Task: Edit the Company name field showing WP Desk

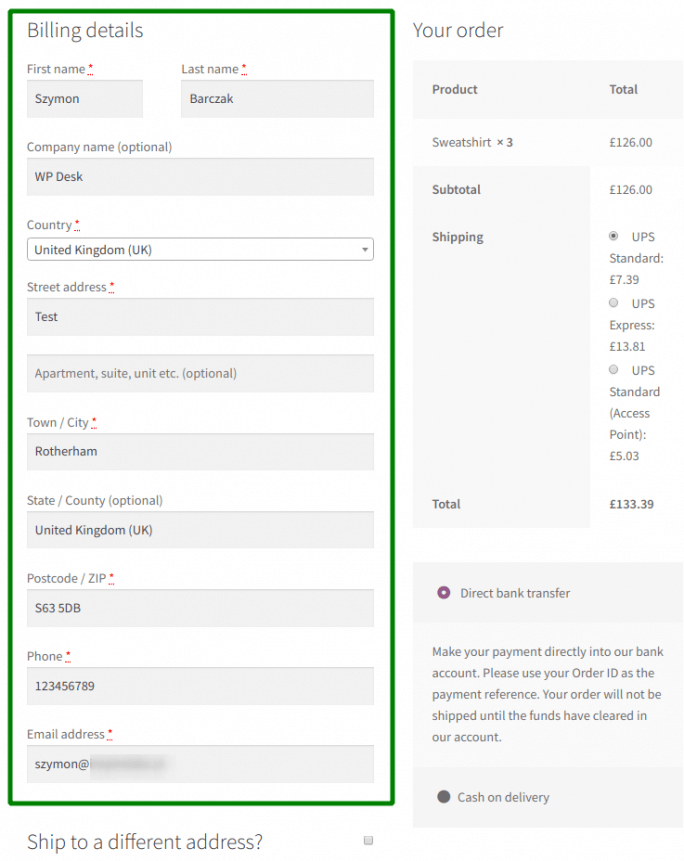Action: (x=199, y=176)
